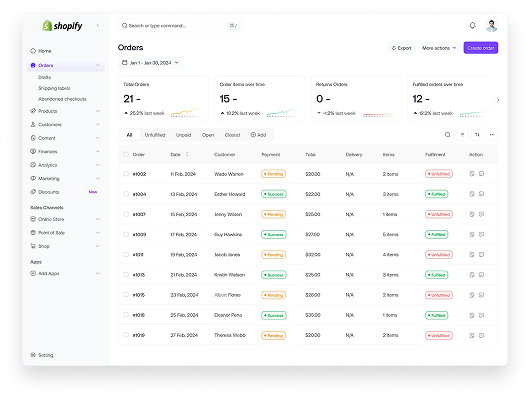Click second action icon for order #1002
This screenshot has height=399, width=530.
(481, 174)
